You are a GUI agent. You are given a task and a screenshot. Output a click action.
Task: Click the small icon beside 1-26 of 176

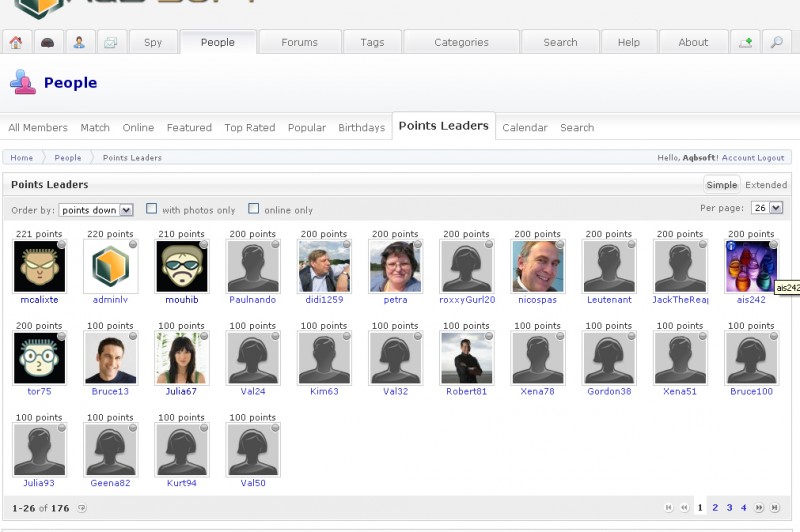click(82, 508)
